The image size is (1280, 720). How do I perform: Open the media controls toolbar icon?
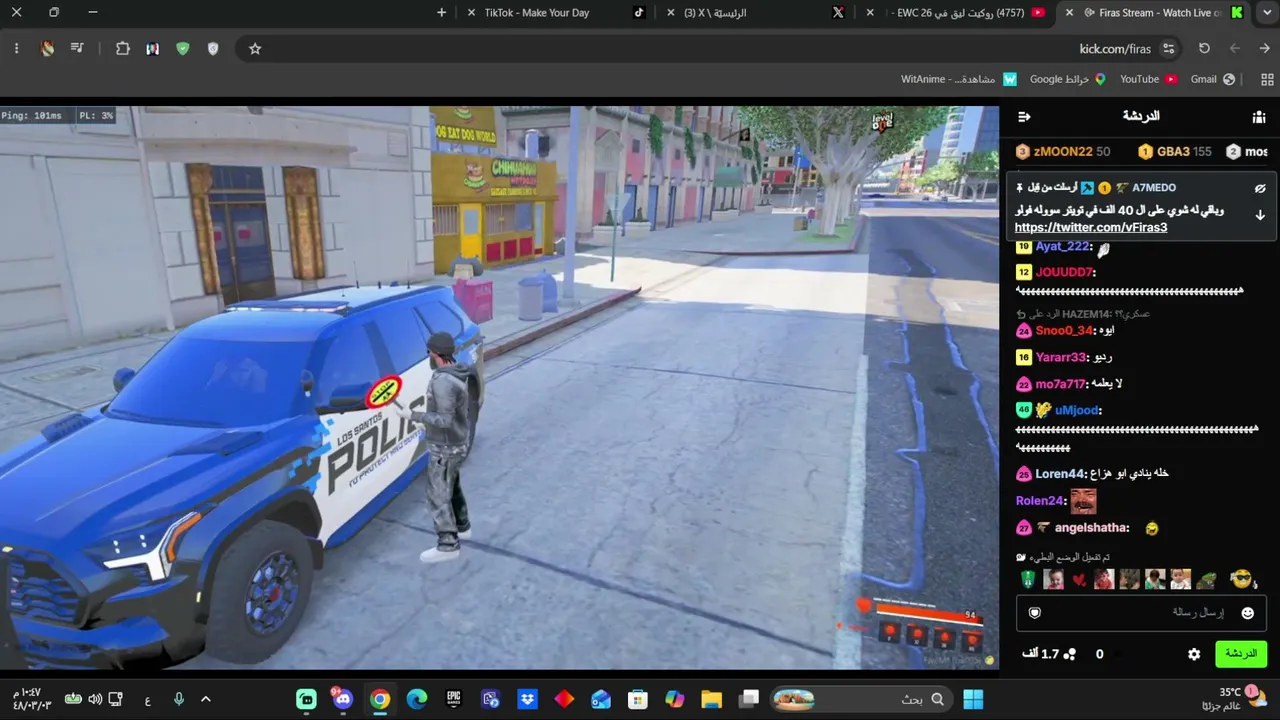77,48
